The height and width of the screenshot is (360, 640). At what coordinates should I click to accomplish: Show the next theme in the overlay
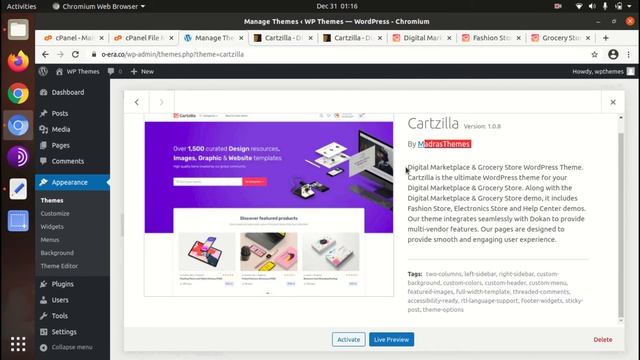pos(162,102)
